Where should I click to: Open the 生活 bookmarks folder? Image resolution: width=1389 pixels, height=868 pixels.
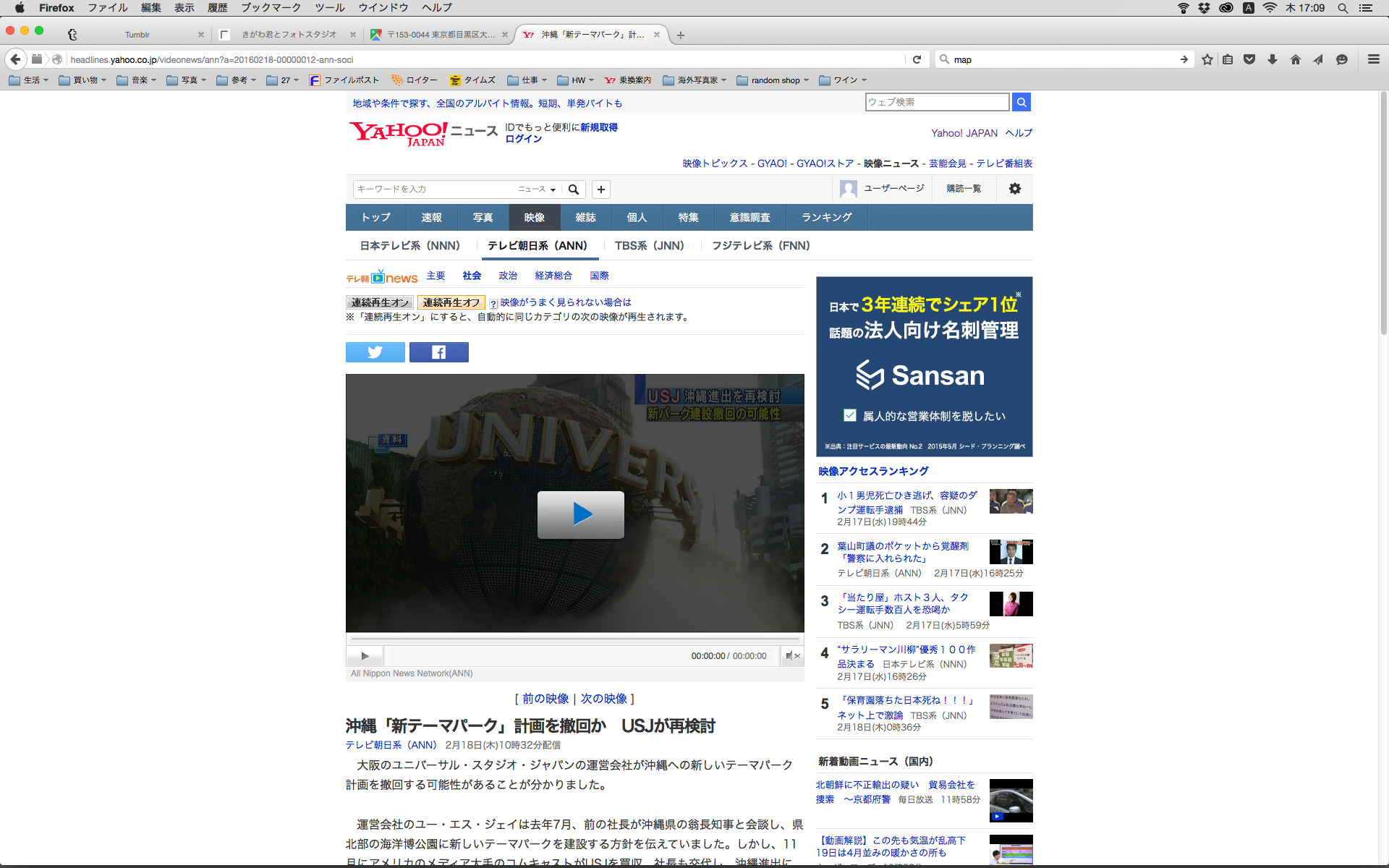tap(29, 80)
